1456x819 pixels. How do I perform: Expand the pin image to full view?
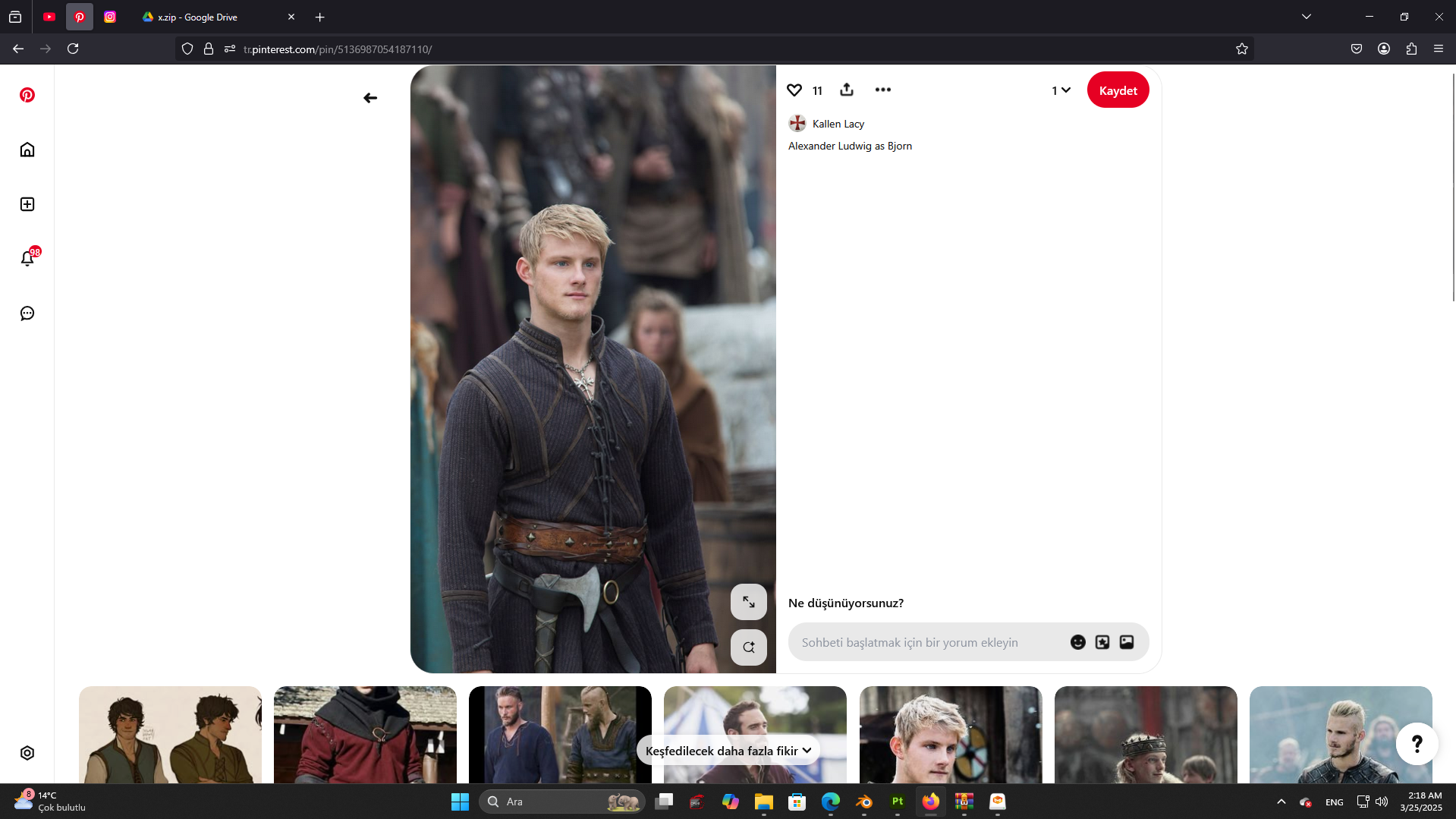[749, 602]
